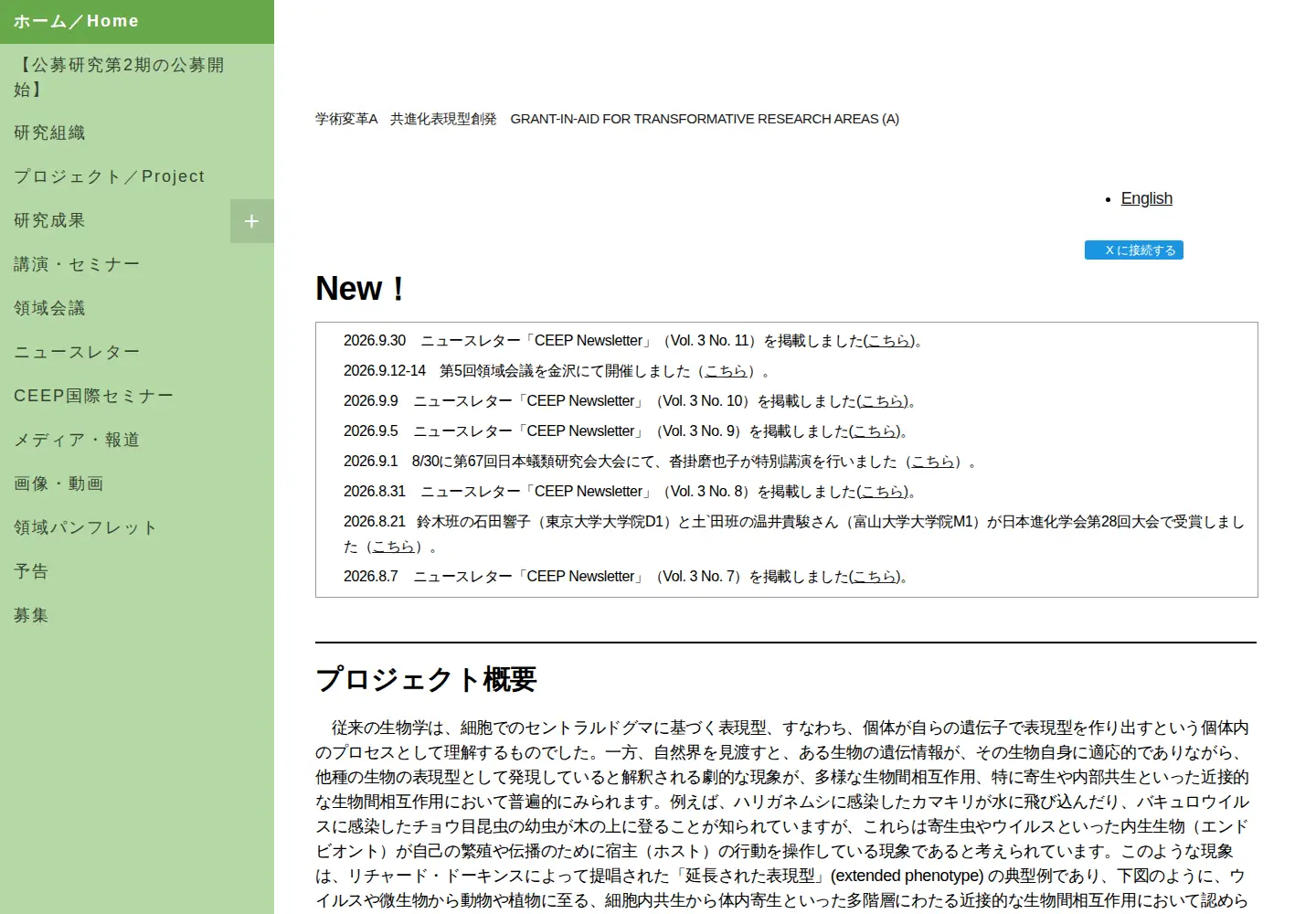Click 予告 in the sidebar
This screenshot has width=1316, height=914.
click(137, 571)
